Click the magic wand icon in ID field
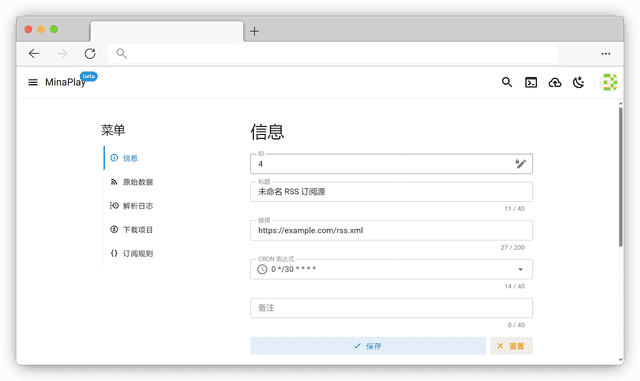 (x=520, y=164)
